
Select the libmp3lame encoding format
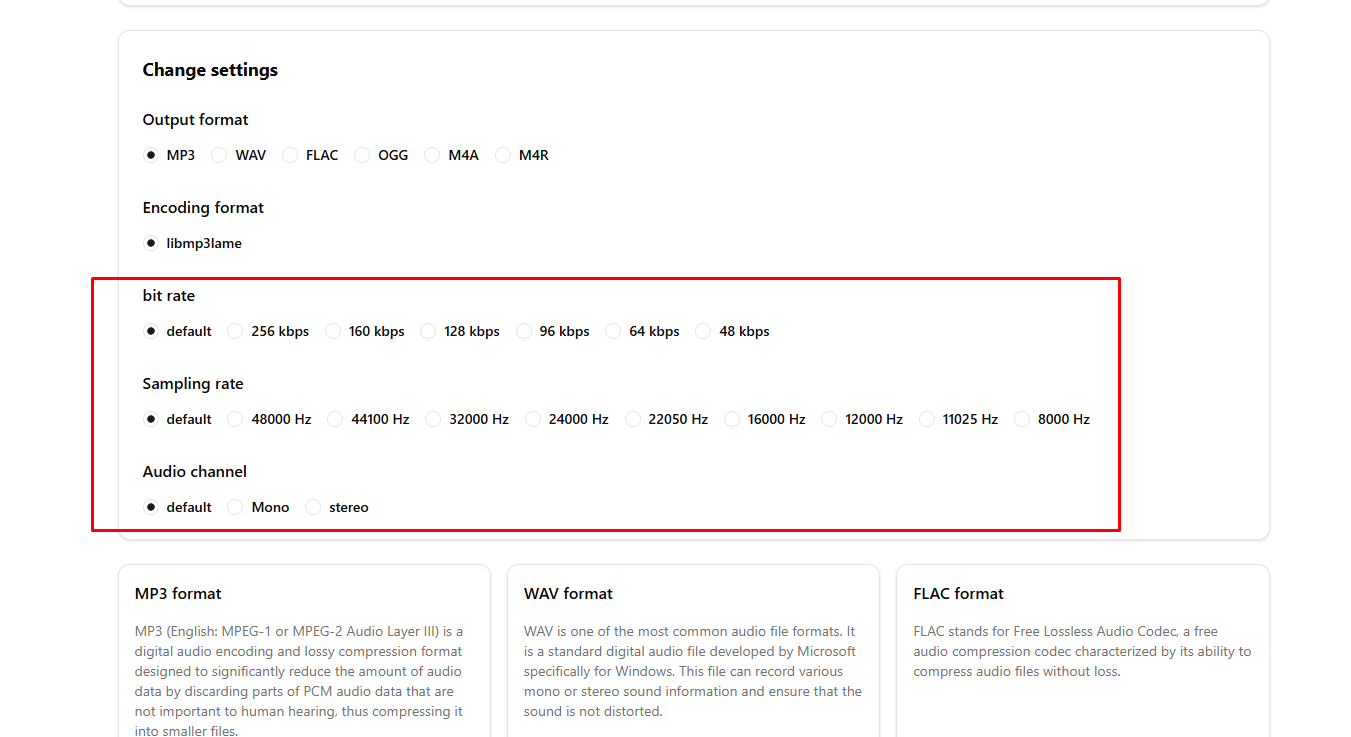[150, 243]
